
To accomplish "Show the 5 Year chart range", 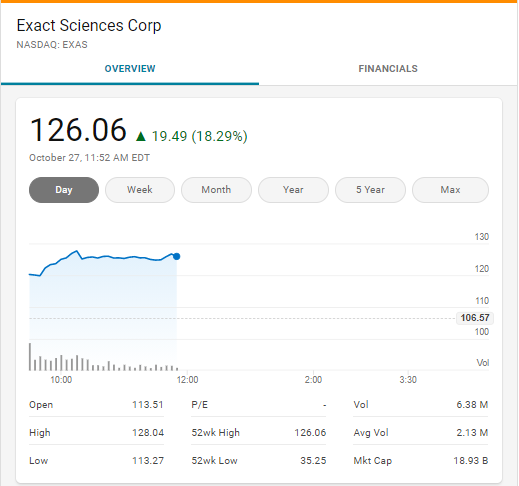I will pyautogui.click(x=370, y=190).
